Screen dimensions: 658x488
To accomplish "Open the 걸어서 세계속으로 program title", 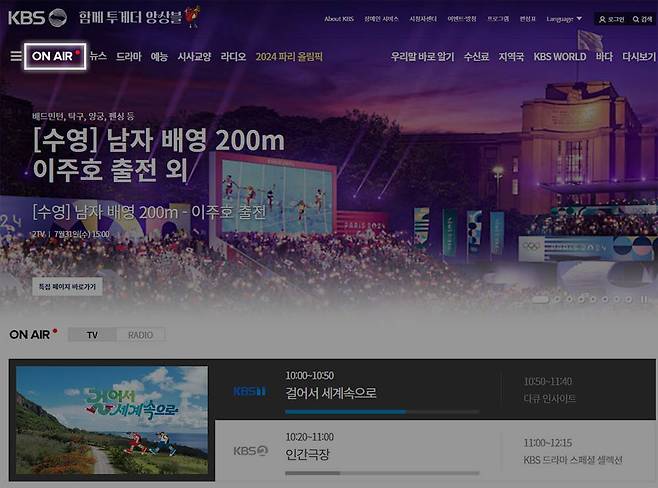I will click(331, 393).
